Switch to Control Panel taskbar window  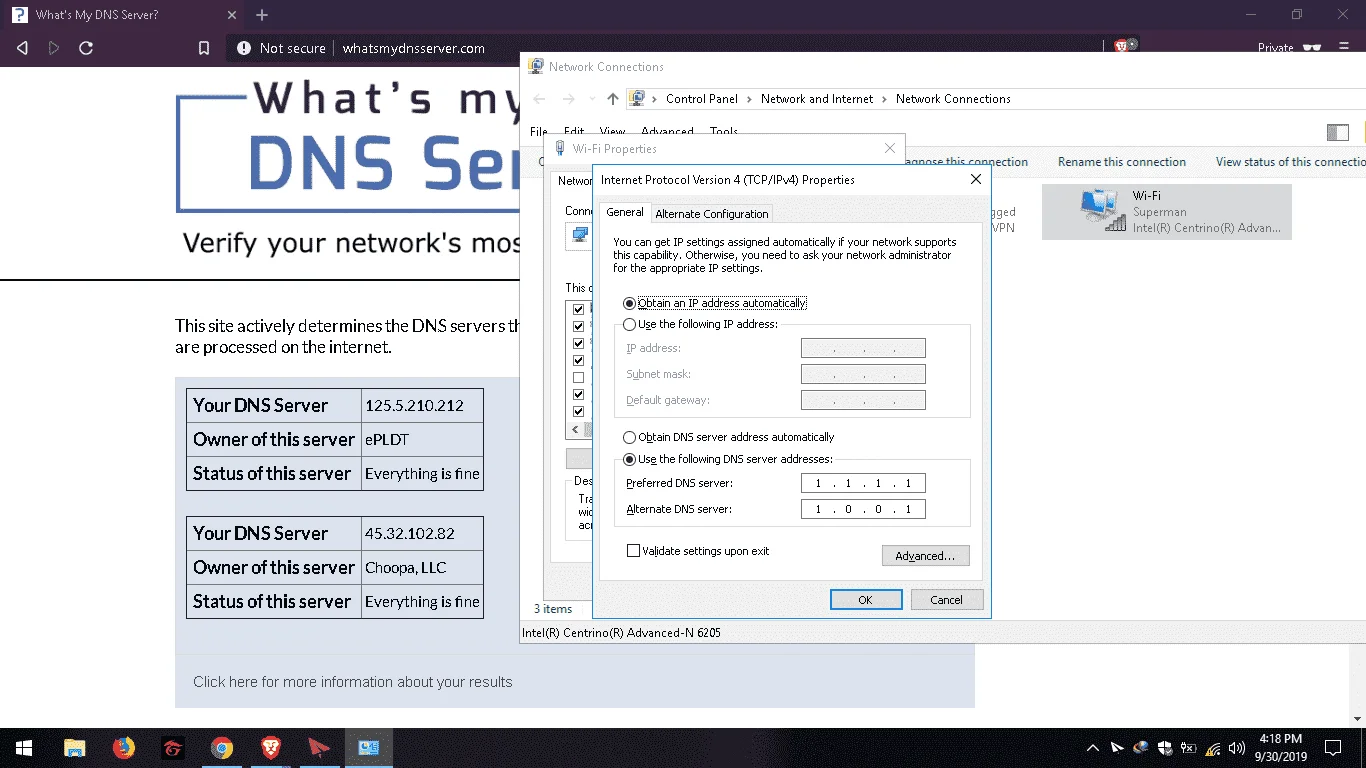pyautogui.click(x=368, y=748)
